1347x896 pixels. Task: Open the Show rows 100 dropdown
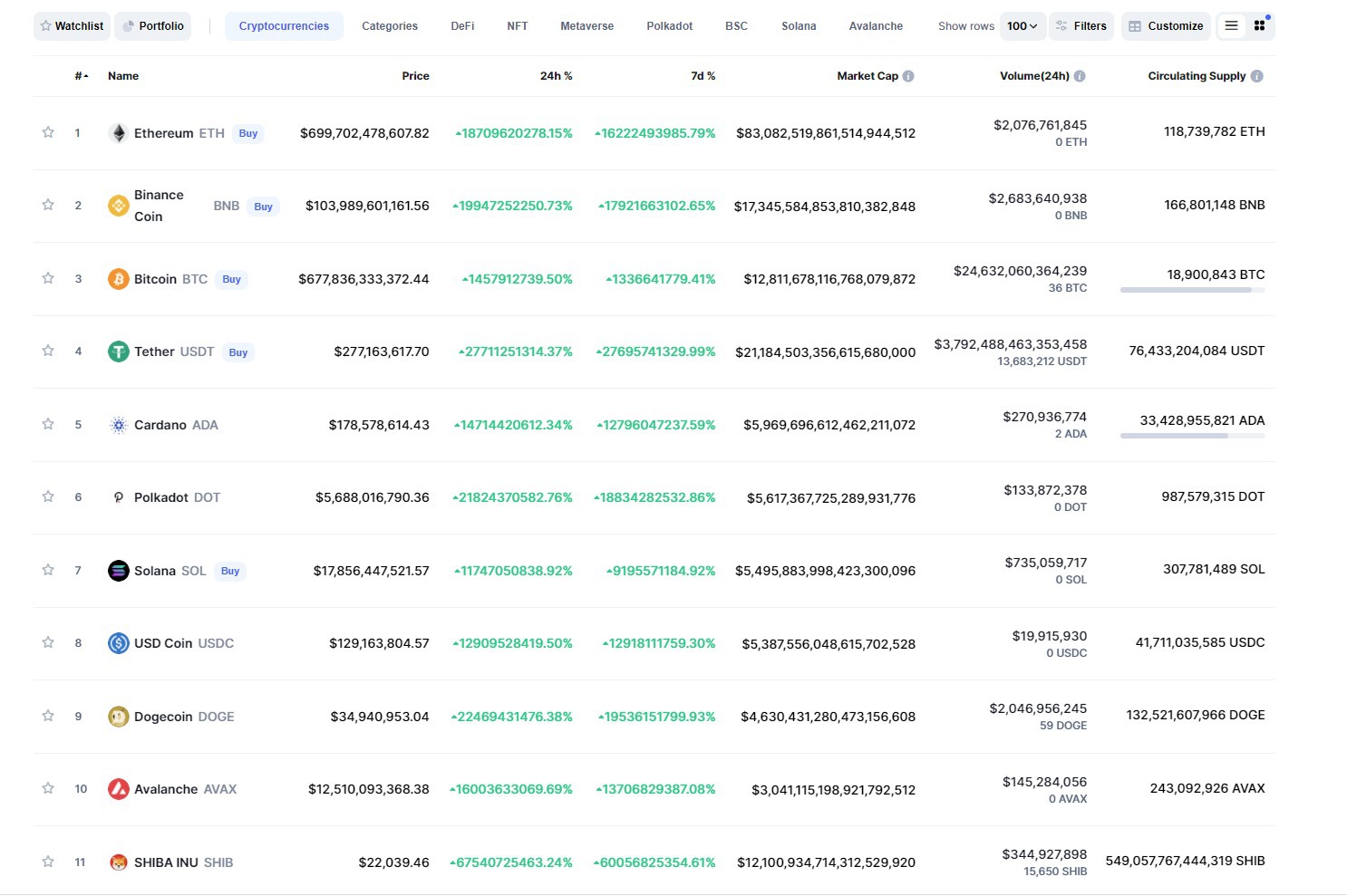1022,26
